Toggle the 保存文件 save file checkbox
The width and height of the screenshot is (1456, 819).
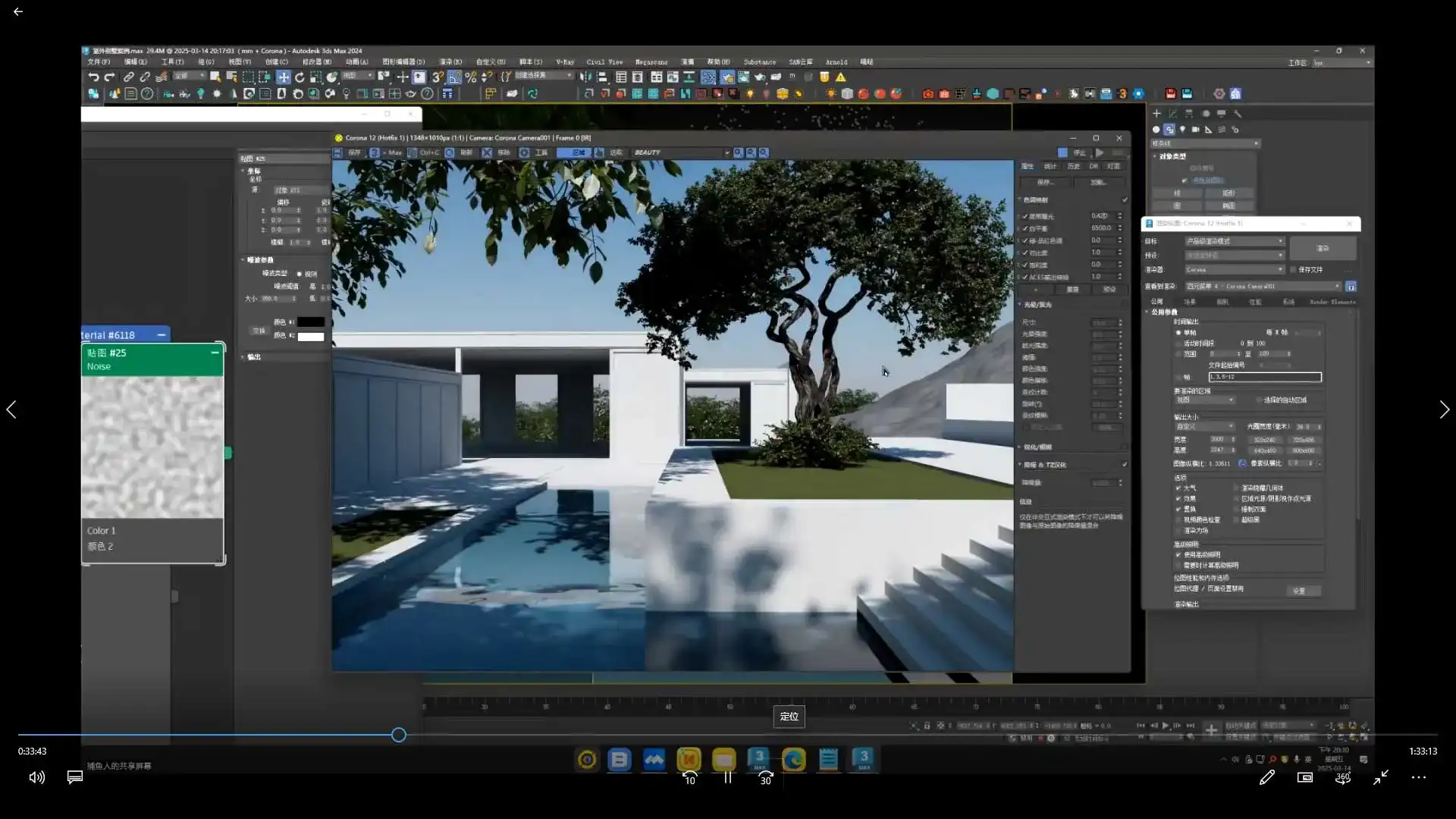tap(1293, 269)
